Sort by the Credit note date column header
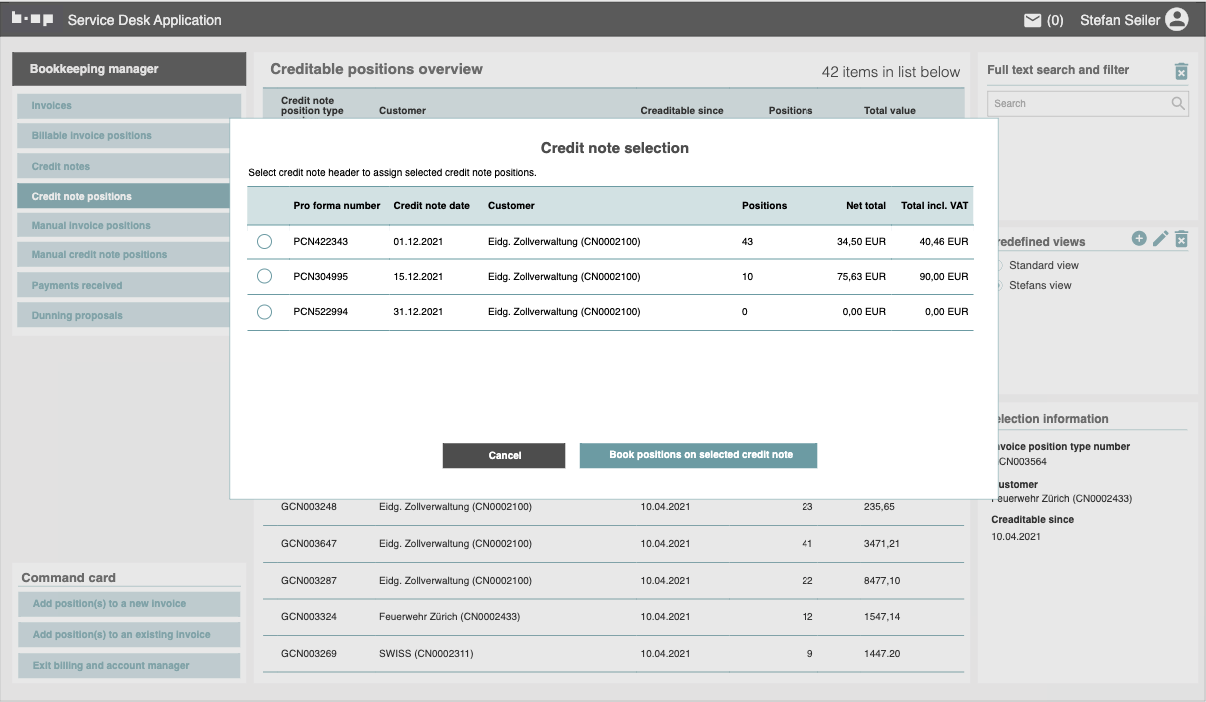Screen dimensions: 1206x702 tap(431, 206)
